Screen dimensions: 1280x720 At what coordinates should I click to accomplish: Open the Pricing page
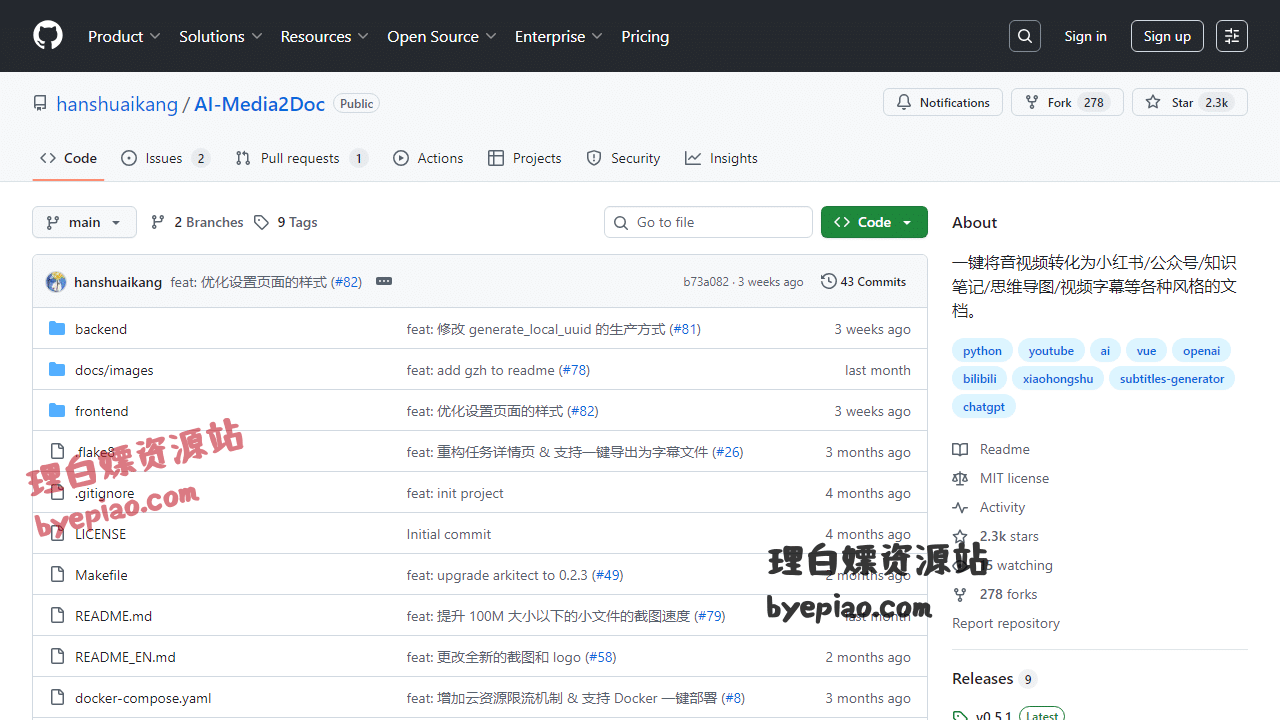[645, 36]
